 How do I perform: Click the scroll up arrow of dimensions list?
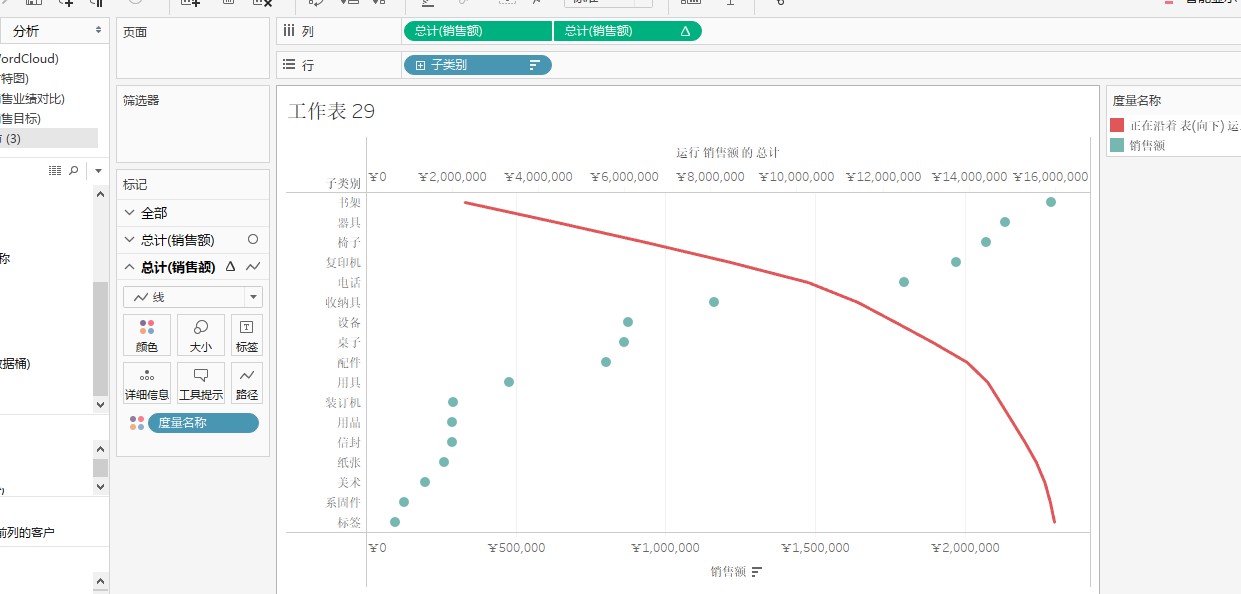[100, 193]
